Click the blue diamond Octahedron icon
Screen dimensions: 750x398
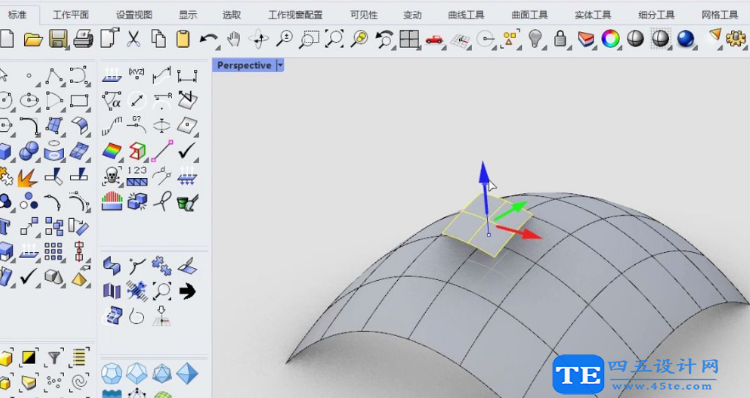(187, 373)
